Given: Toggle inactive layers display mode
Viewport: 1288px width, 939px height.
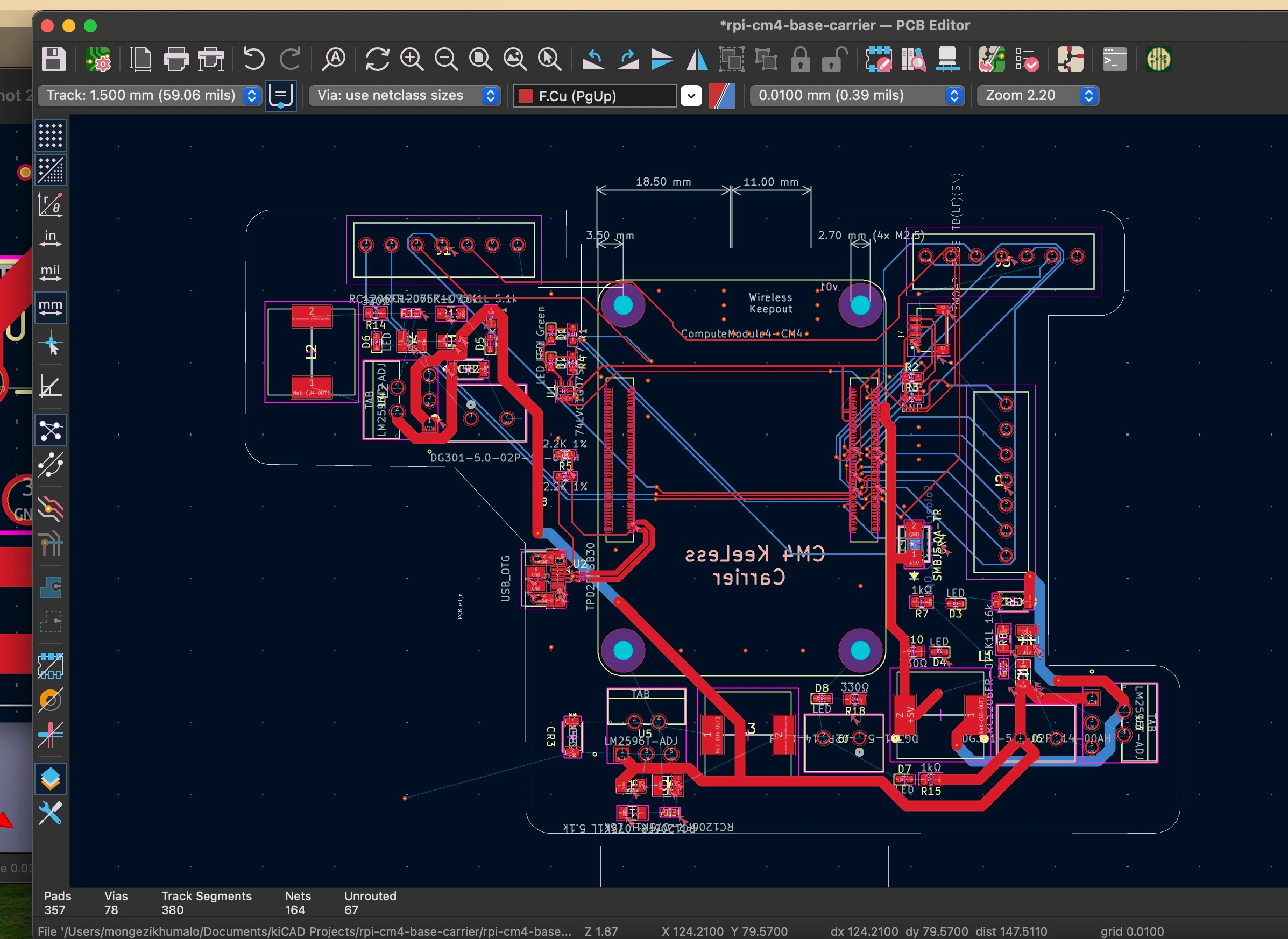Looking at the screenshot, I should click(51, 508).
